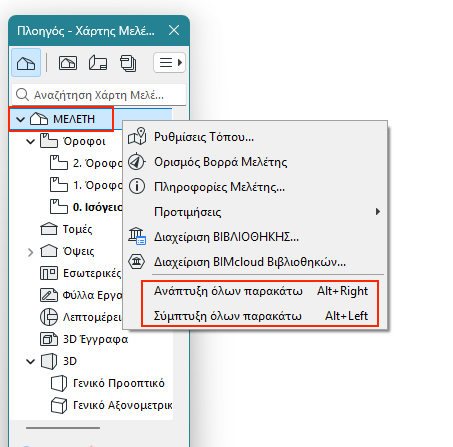Viewport: 453px width, 447px height.
Task: Collapse the 3D folder chevron
Action: (31, 361)
